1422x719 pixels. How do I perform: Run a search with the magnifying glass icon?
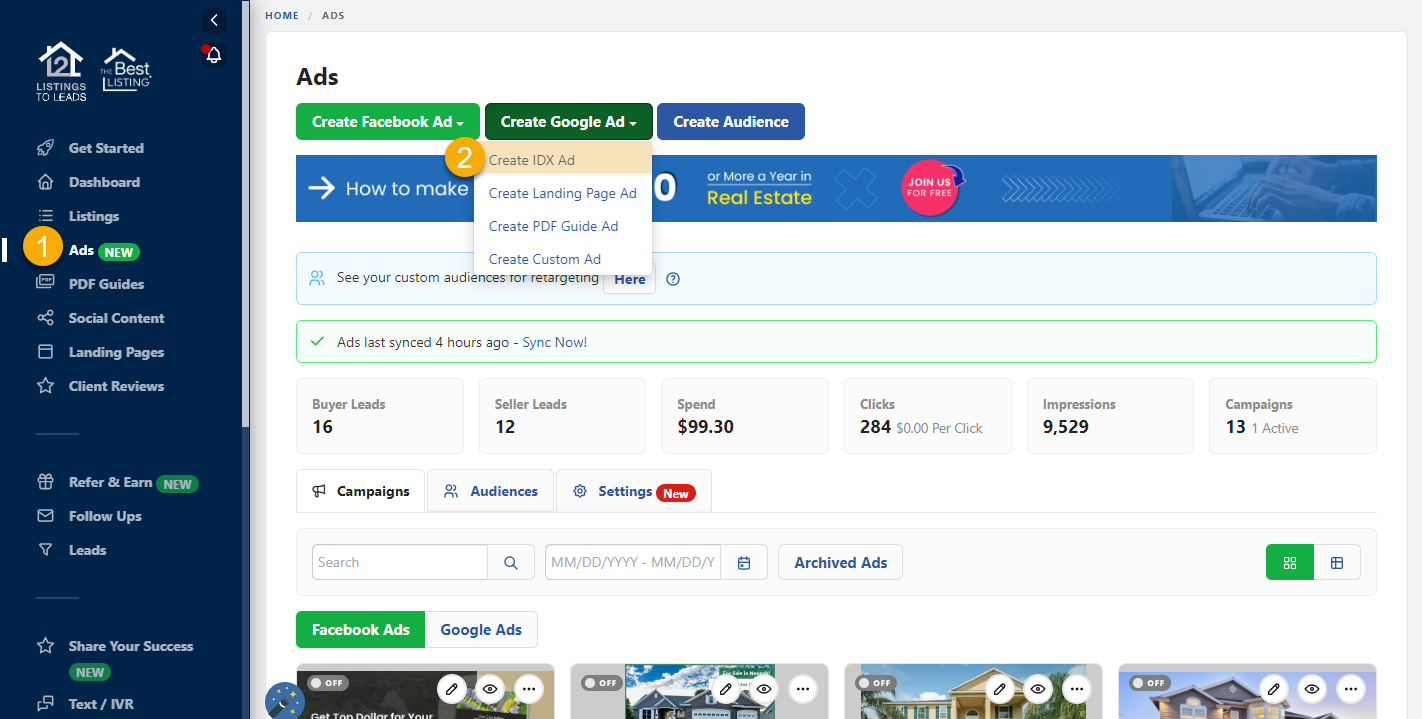pyautogui.click(x=511, y=562)
